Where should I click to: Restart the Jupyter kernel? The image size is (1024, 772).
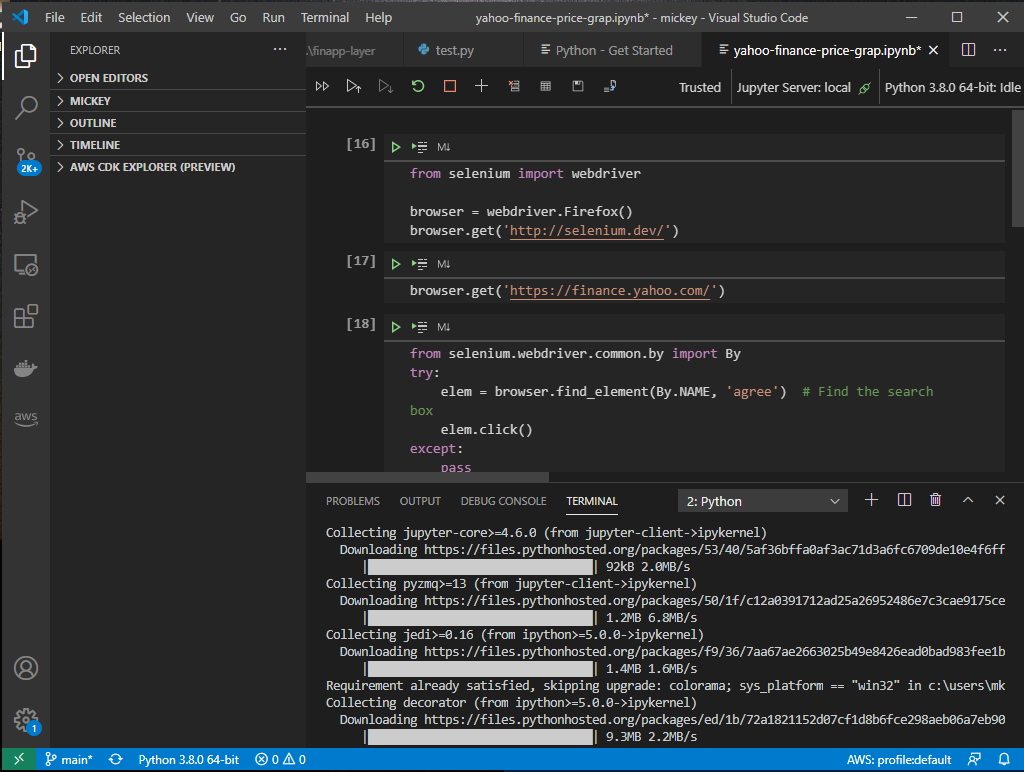(x=417, y=87)
